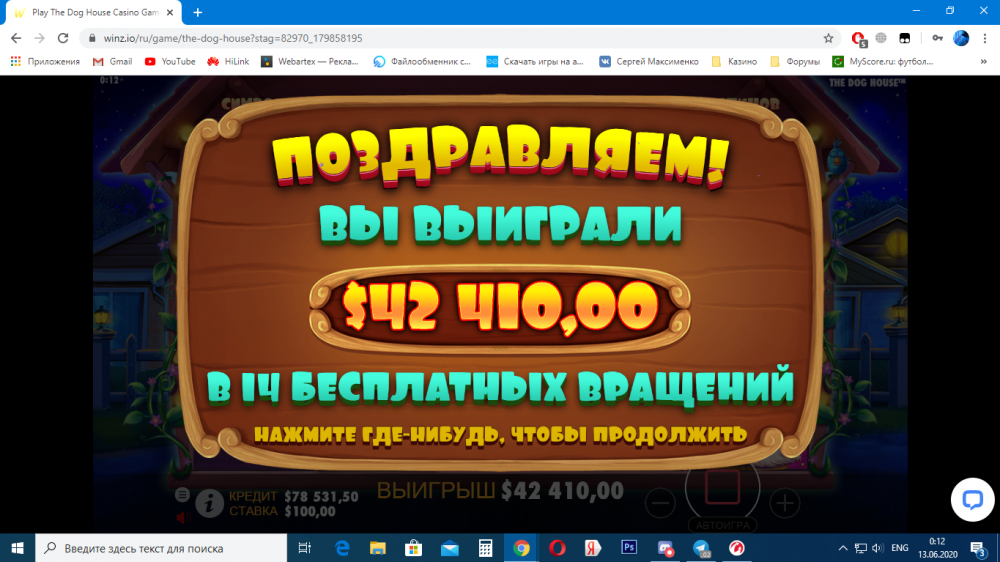This screenshot has height=562, width=1000.
Task: Expand the system tray hidden icons
Action: 842,548
